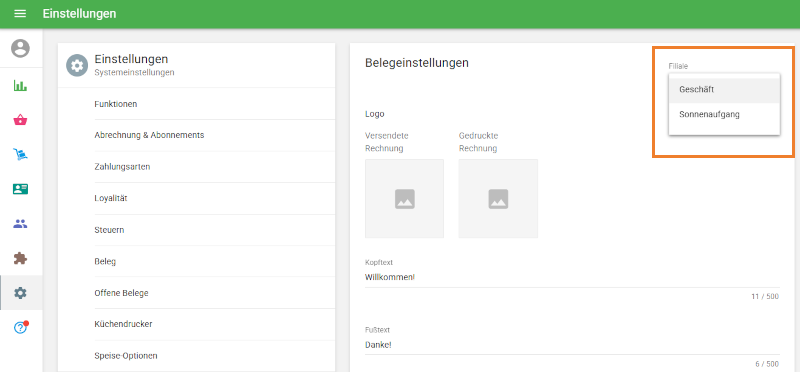Open the inventory hand truck icon

[20, 154]
